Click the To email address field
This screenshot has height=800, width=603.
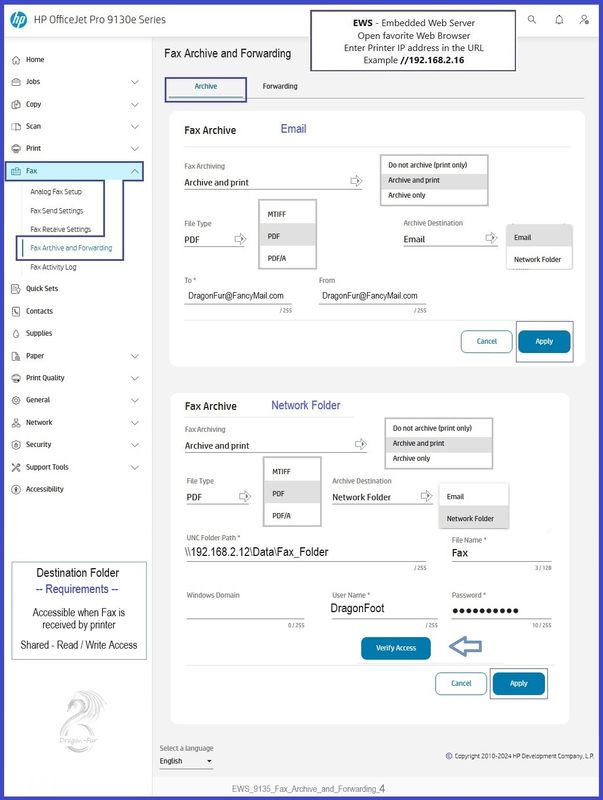[238, 295]
